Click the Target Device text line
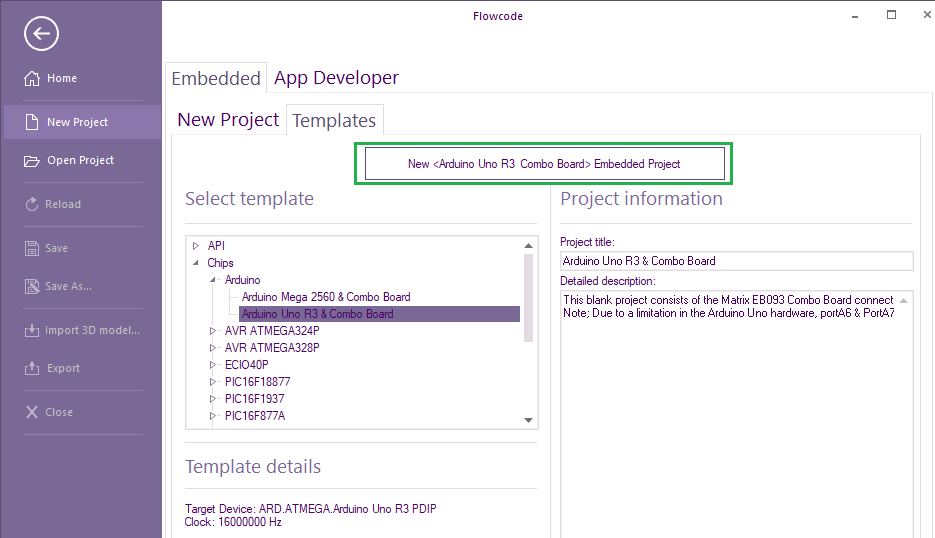935x538 pixels. point(311,509)
